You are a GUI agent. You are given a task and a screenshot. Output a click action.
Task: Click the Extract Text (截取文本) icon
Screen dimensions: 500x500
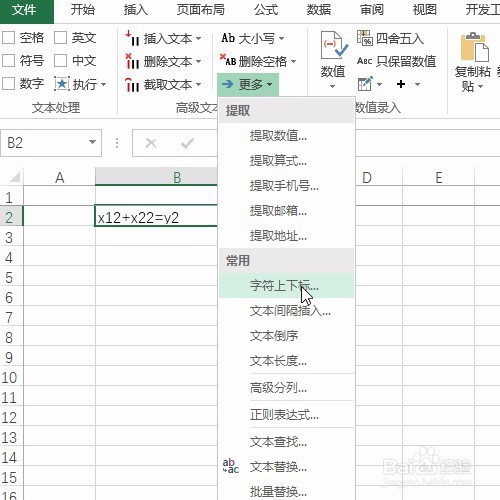[132, 85]
